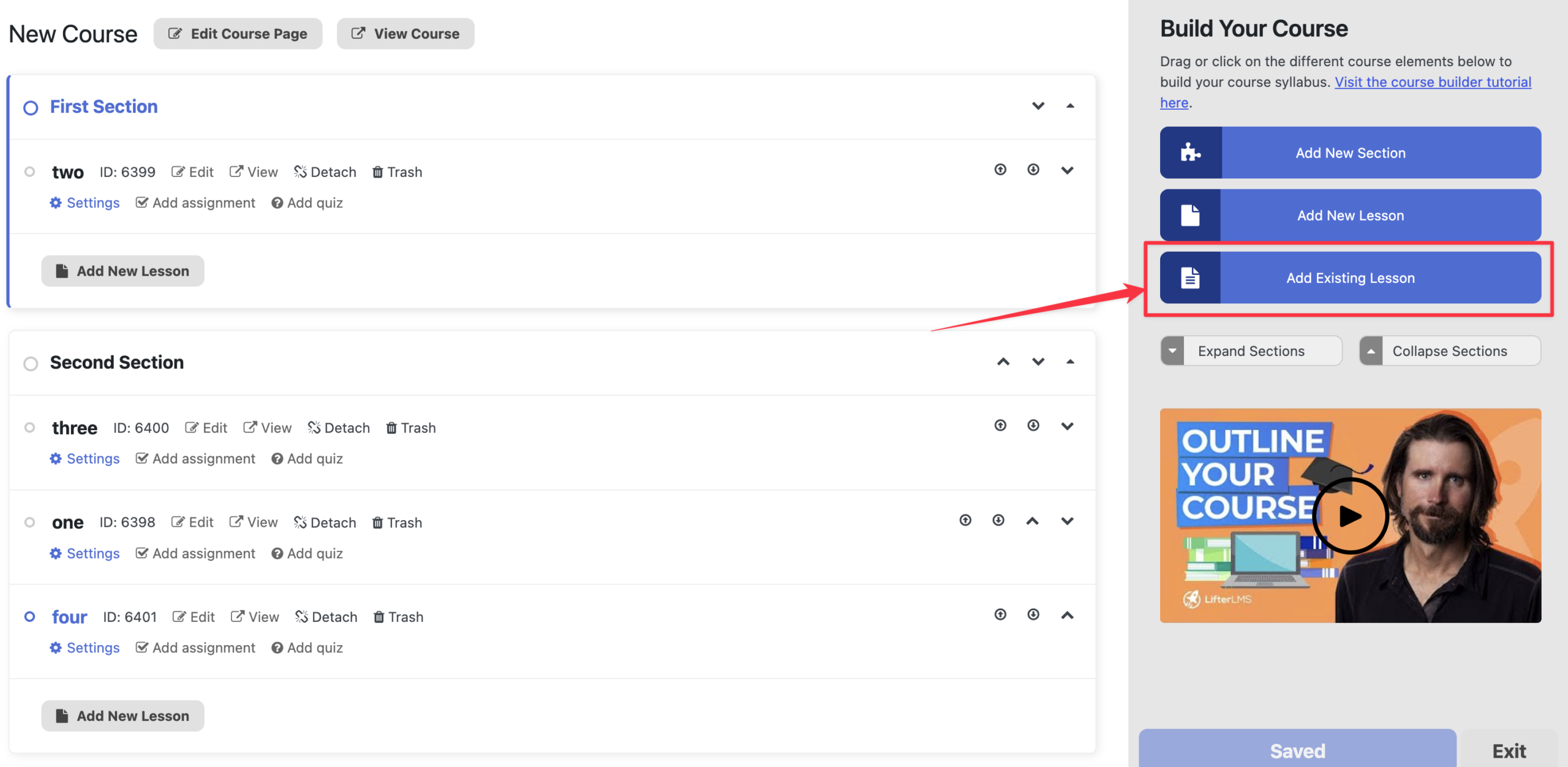The height and width of the screenshot is (767, 1568).
Task: Open Settings for lesson three
Action: coord(85,458)
